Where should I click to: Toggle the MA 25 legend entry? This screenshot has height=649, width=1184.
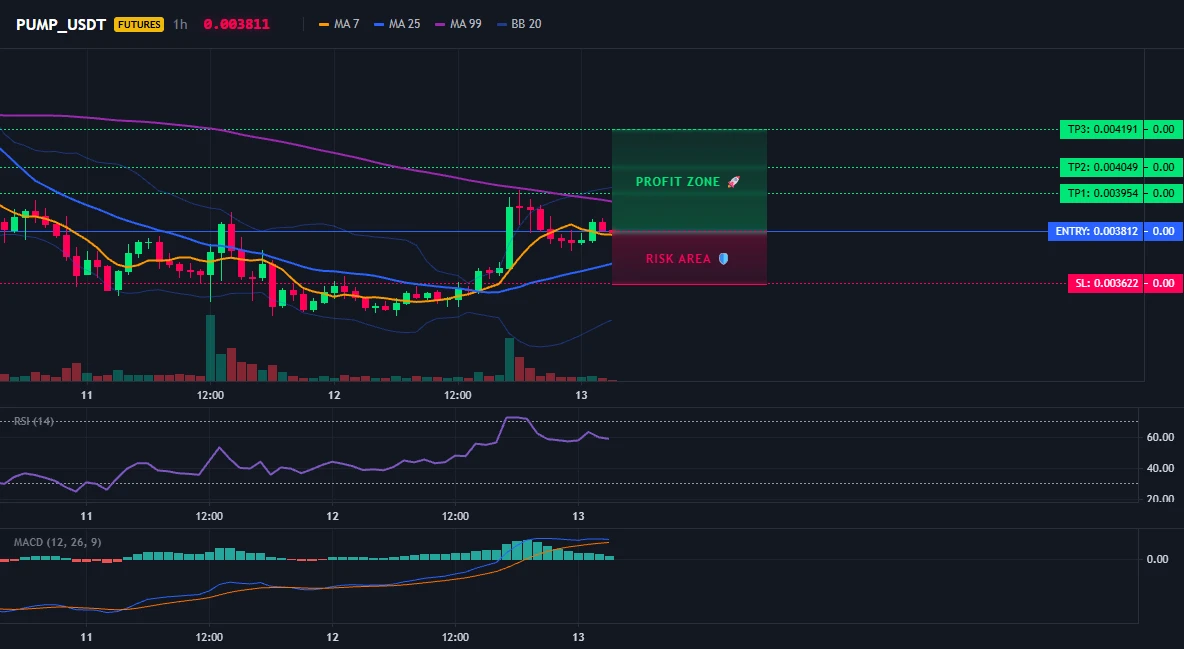(x=397, y=24)
